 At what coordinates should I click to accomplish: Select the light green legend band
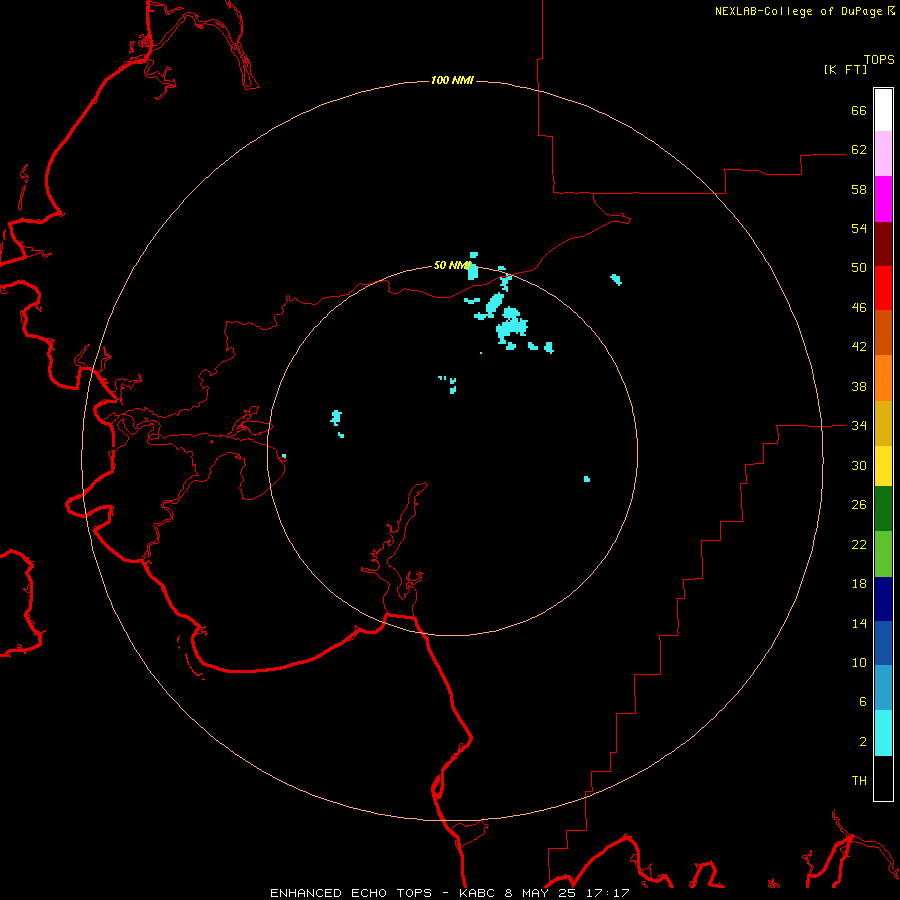(x=883, y=554)
